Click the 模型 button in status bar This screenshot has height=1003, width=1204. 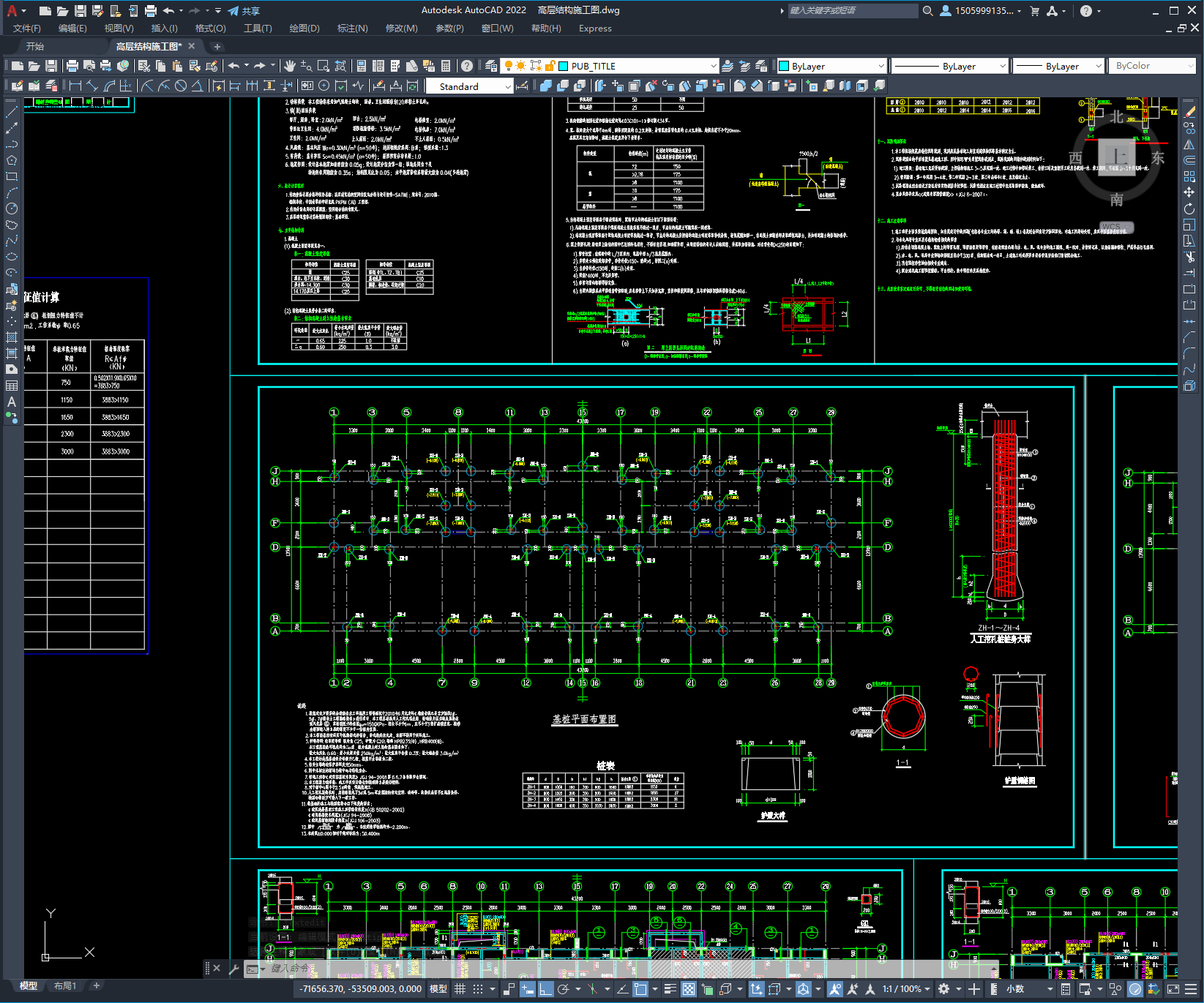point(438,989)
